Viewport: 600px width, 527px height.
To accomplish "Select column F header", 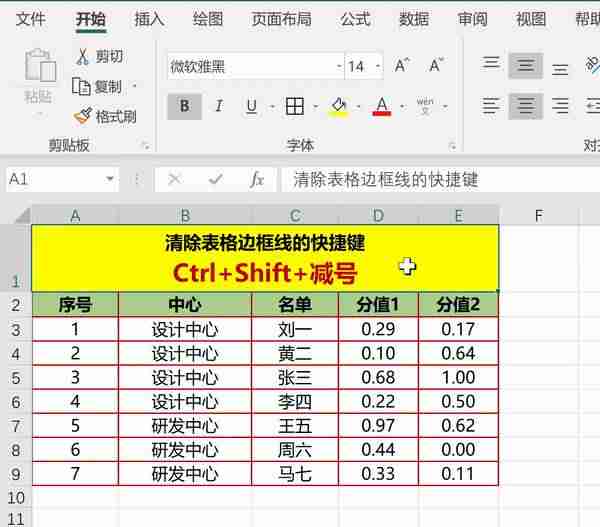I will click(539, 216).
